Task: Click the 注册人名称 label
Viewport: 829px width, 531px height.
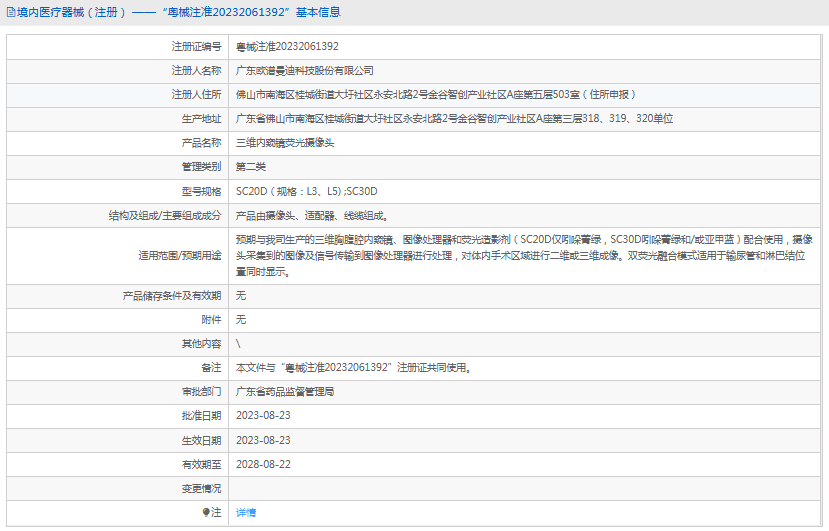Action: tap(196, 71)
